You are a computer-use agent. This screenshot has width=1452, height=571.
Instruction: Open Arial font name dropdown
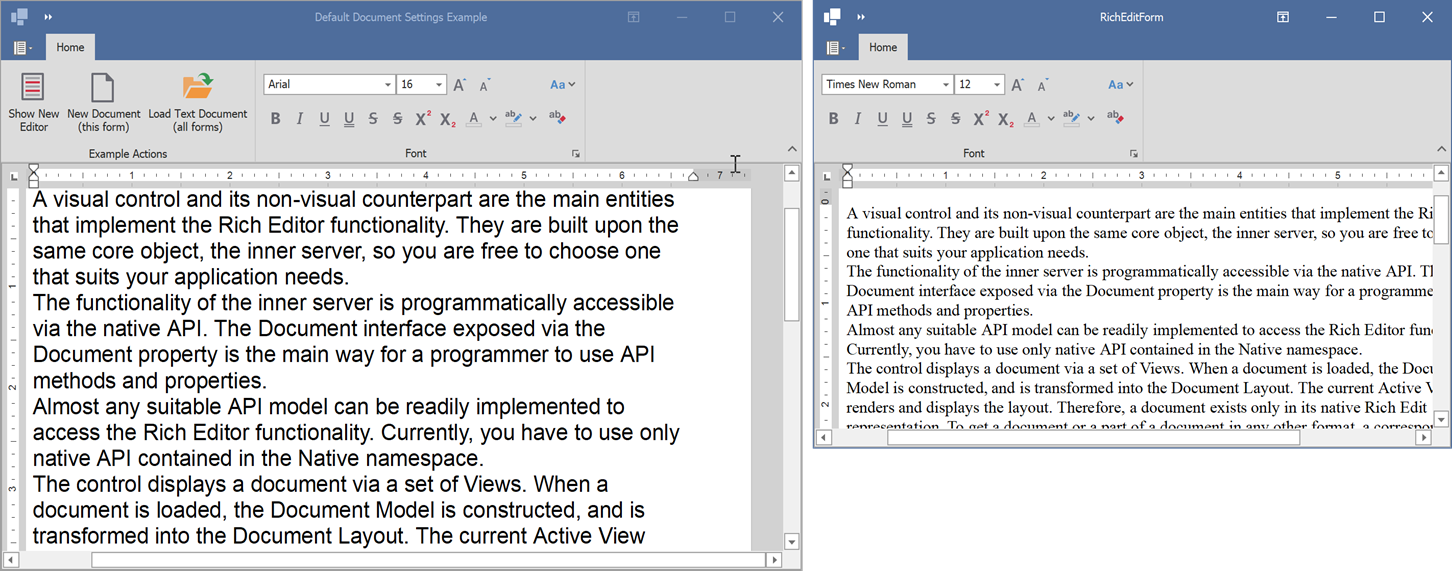click(388, 85)
